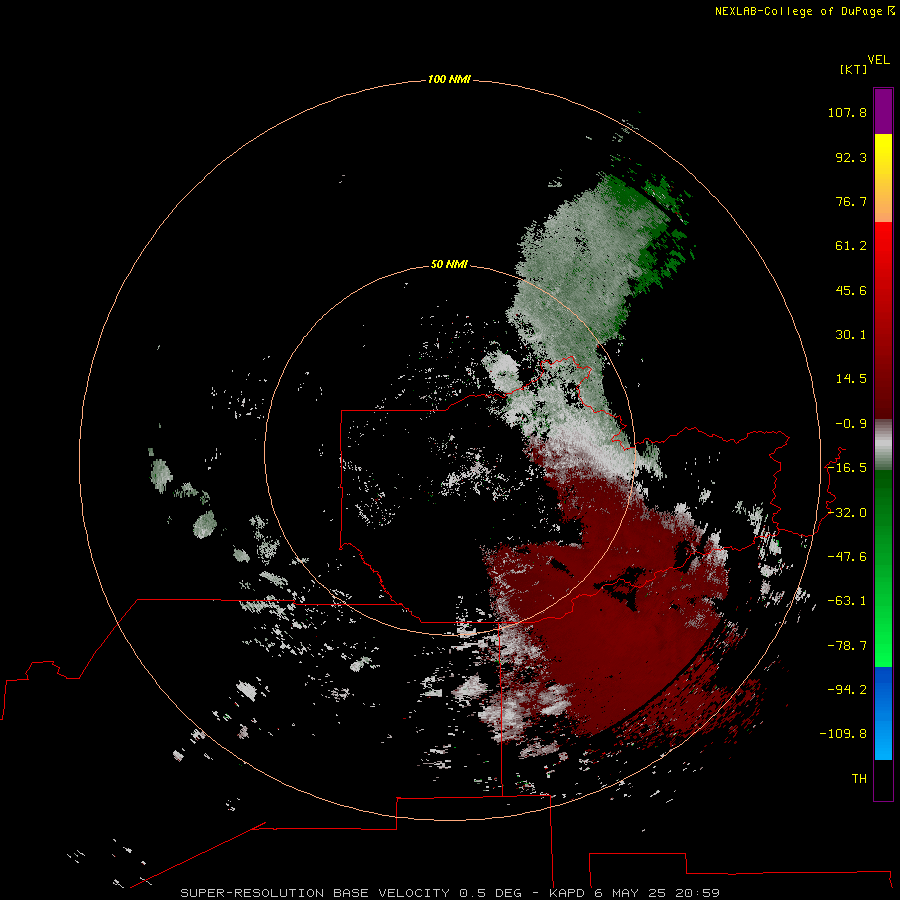Click the -47.6 scale value
Viewport: 900px width, 900px height.
(847, 557)
